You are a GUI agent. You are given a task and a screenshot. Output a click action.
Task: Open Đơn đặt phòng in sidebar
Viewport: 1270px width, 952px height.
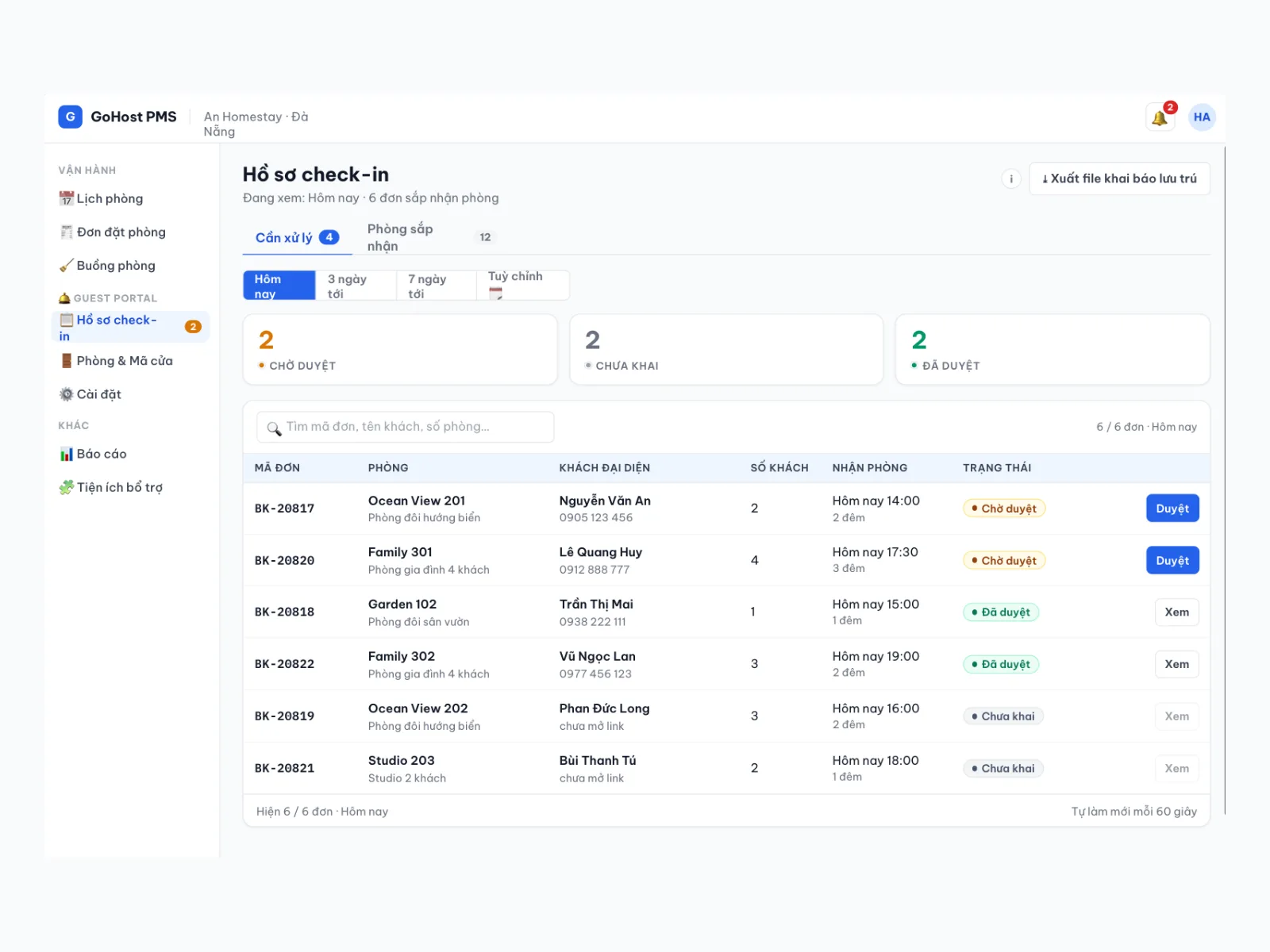(130, 232)
